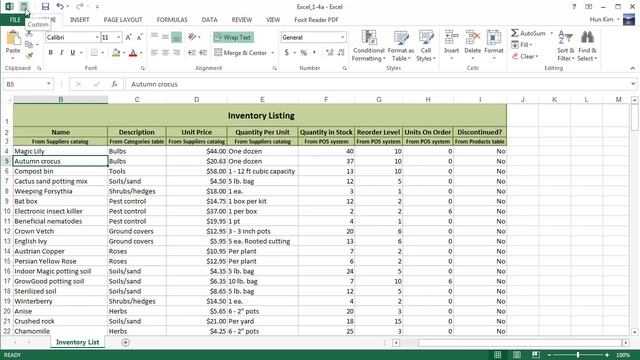Toggle Italic formatting
640x360 pixels.
click(x=62, y=53)
